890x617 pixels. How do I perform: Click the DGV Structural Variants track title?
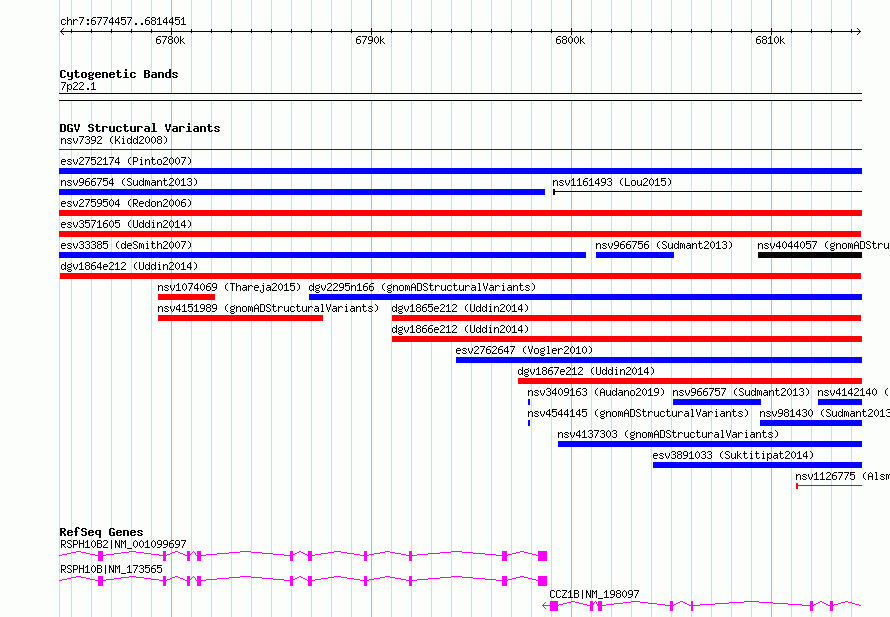140,128
